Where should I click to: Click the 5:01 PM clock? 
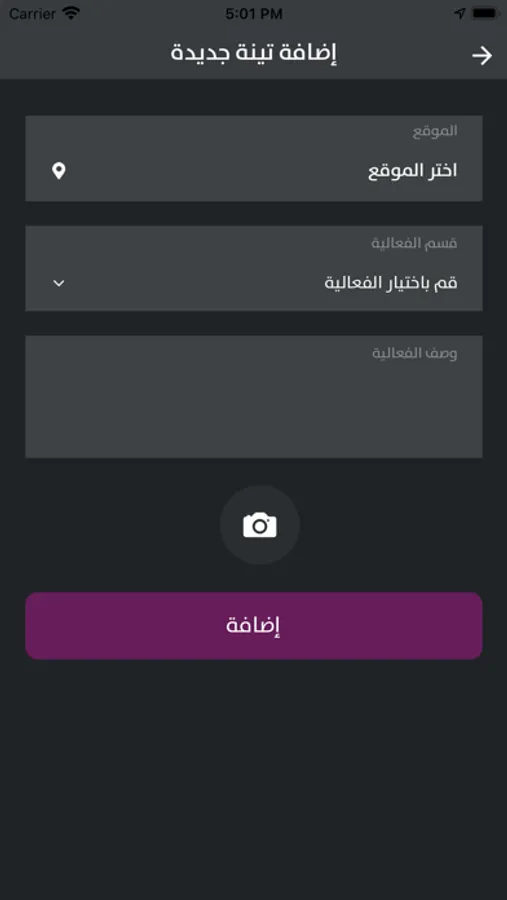(254, 14)
